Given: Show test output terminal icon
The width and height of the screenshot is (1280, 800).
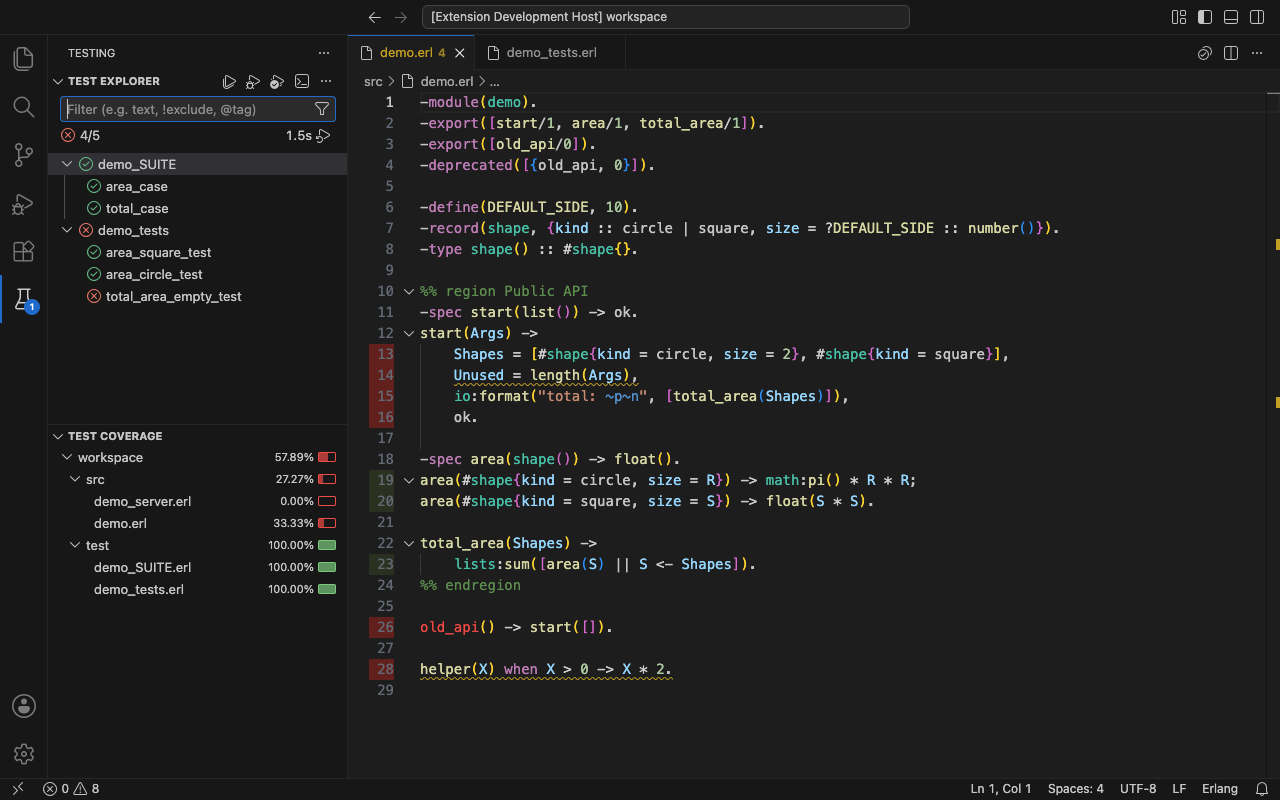Looking at the screenshot, I should [x=301, y=82].
